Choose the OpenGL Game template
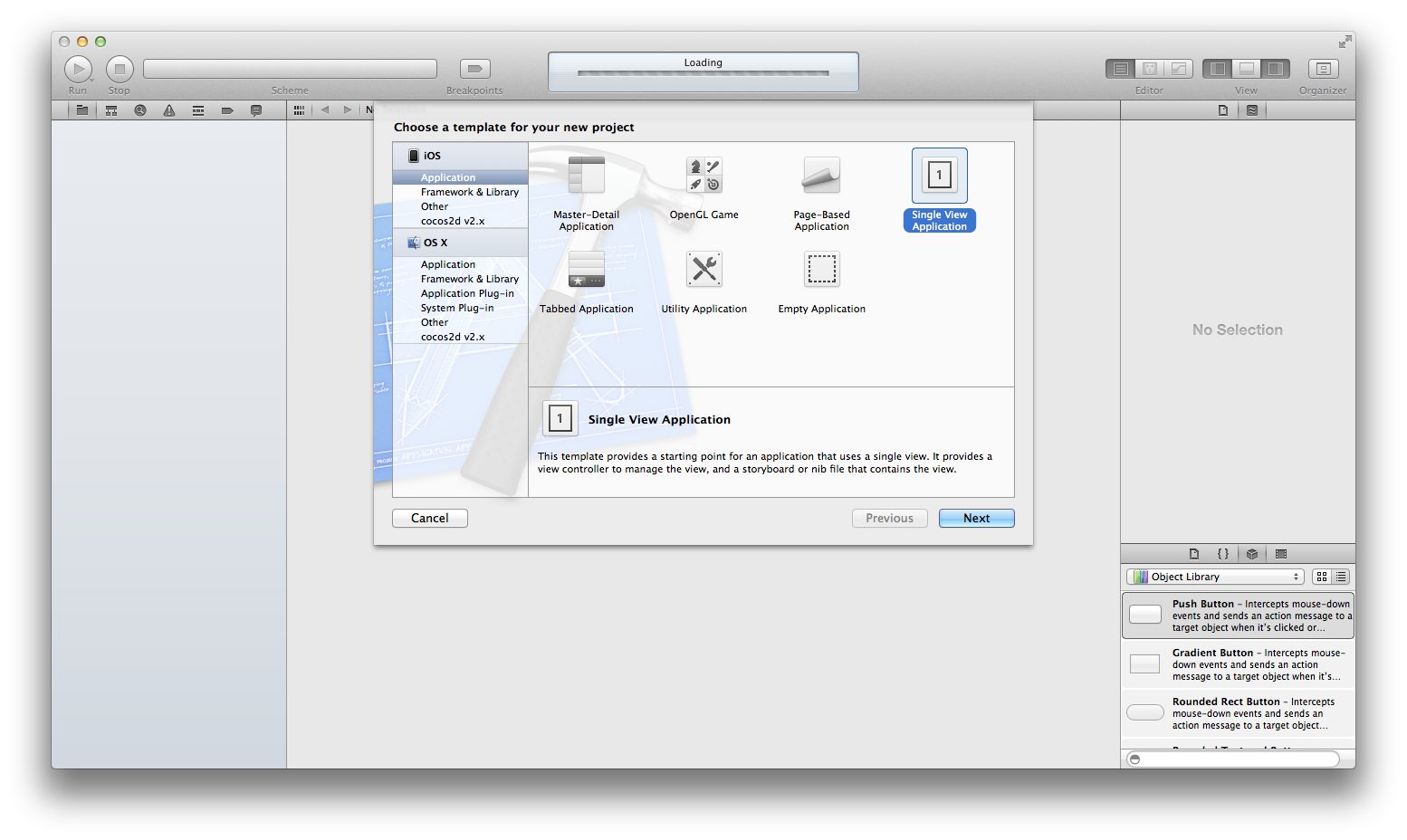The image size is (1407, 840). pyautogui.click(x=704, y=187)
